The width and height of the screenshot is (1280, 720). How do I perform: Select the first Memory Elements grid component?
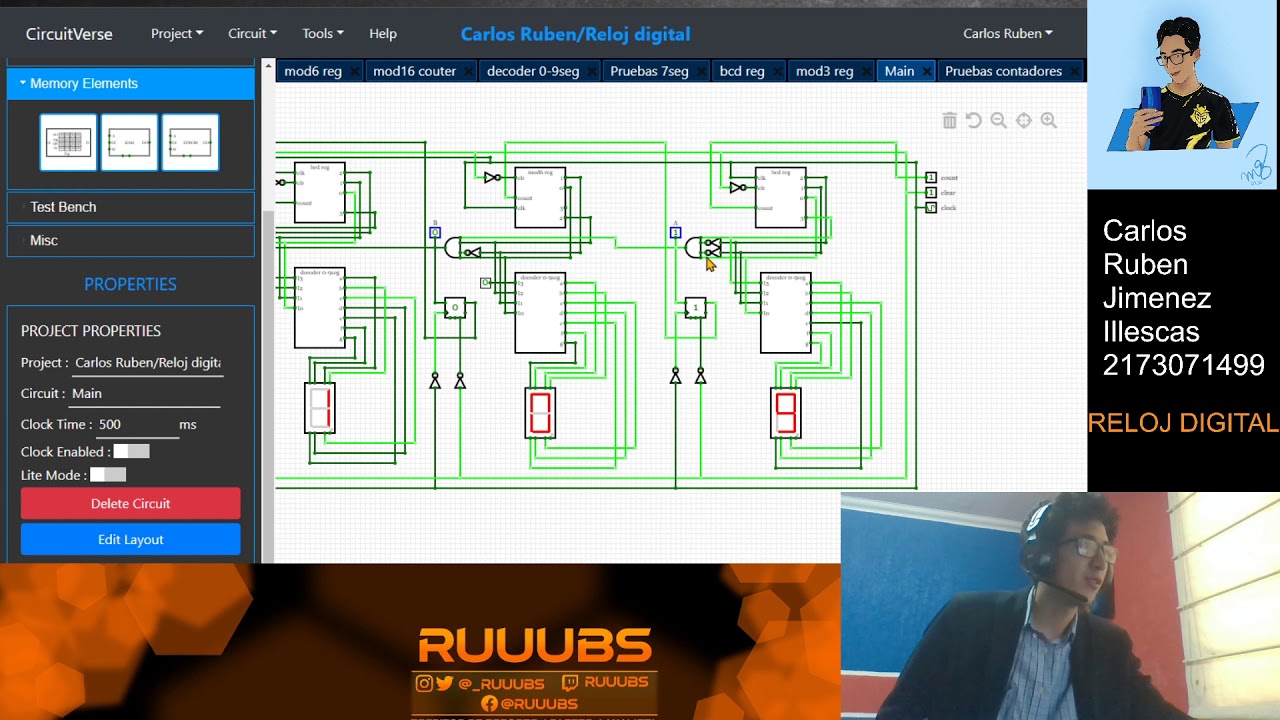[x=68, y=142]
